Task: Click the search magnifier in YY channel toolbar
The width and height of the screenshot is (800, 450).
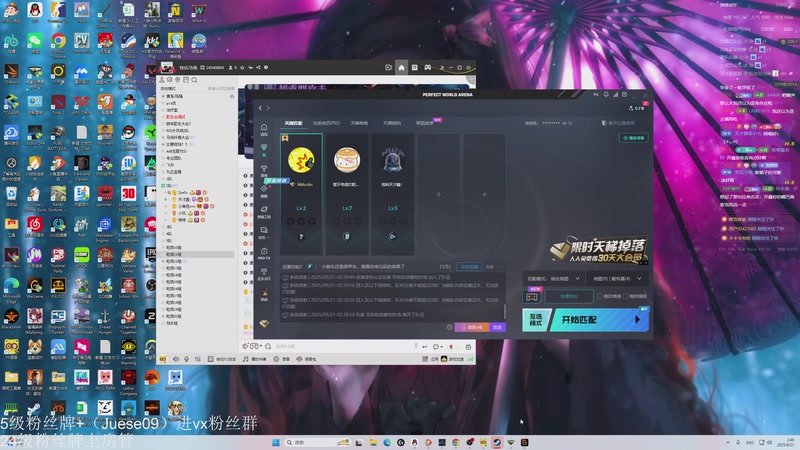Action: pyautogui.click(x=194, y=80)
